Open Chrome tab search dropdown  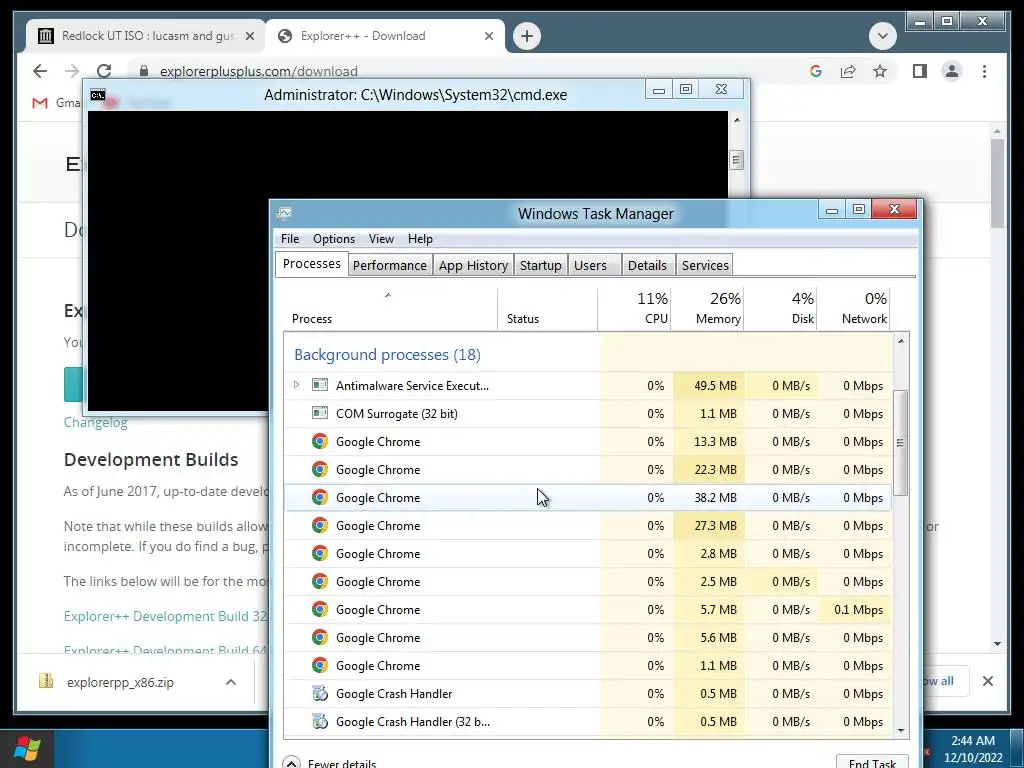click(x=882, y=36)
